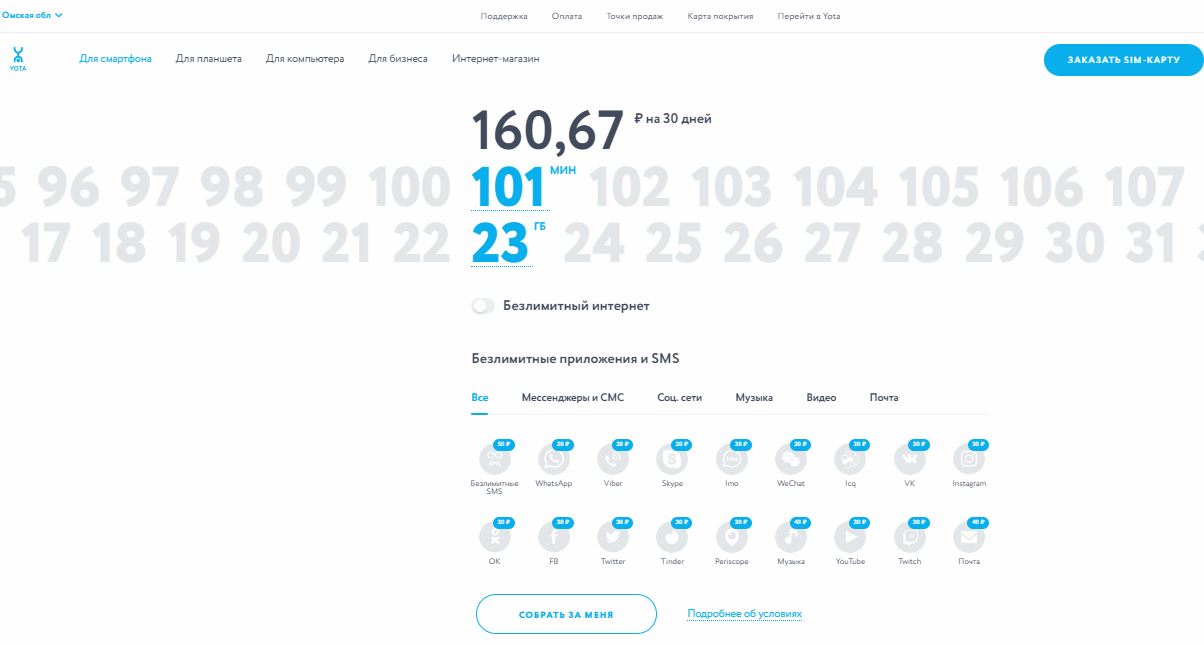Toggle Безлимитный интернет switch

click(483, 306)
